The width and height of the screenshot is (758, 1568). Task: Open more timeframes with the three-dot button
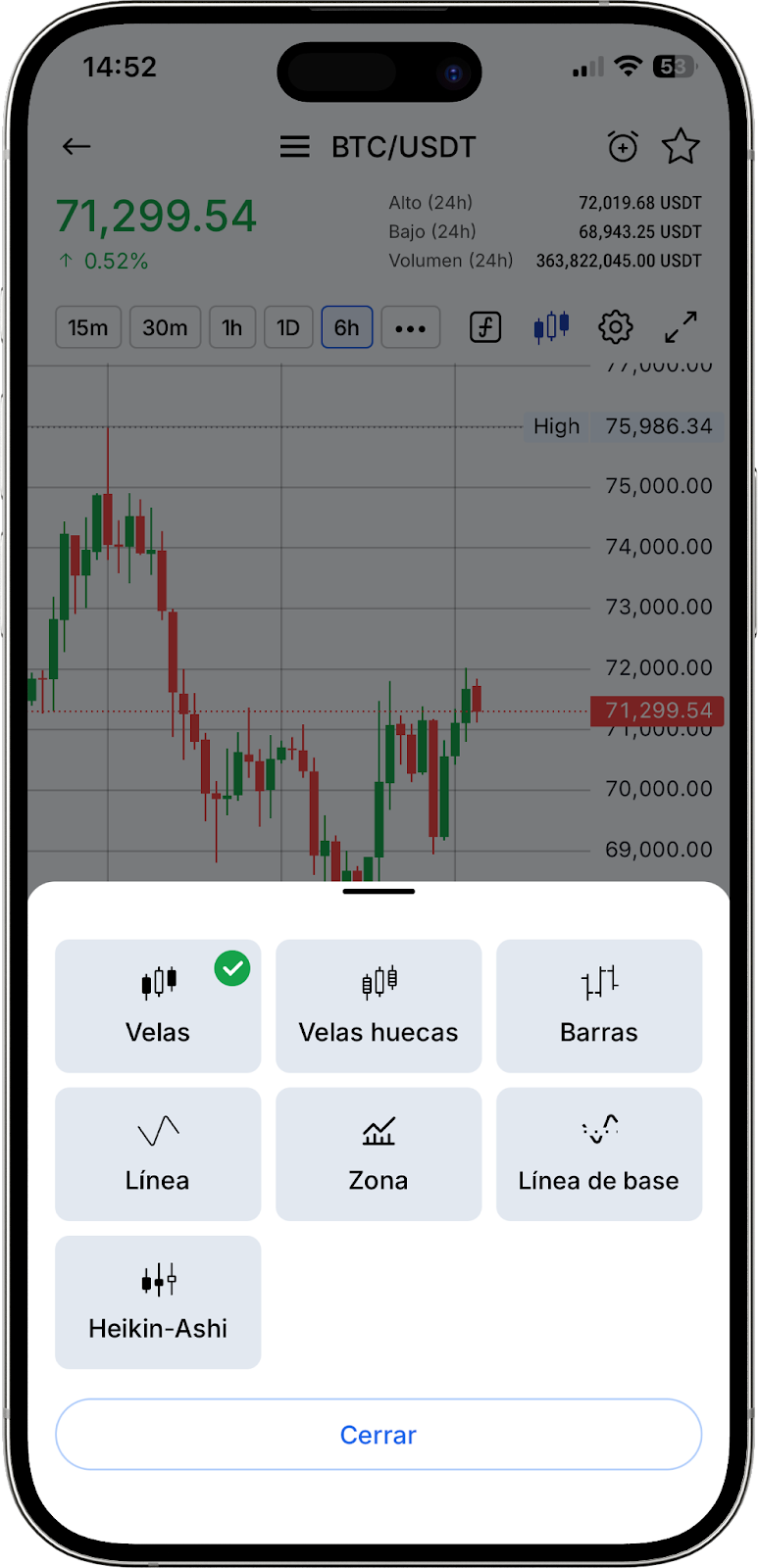point(410,327)
